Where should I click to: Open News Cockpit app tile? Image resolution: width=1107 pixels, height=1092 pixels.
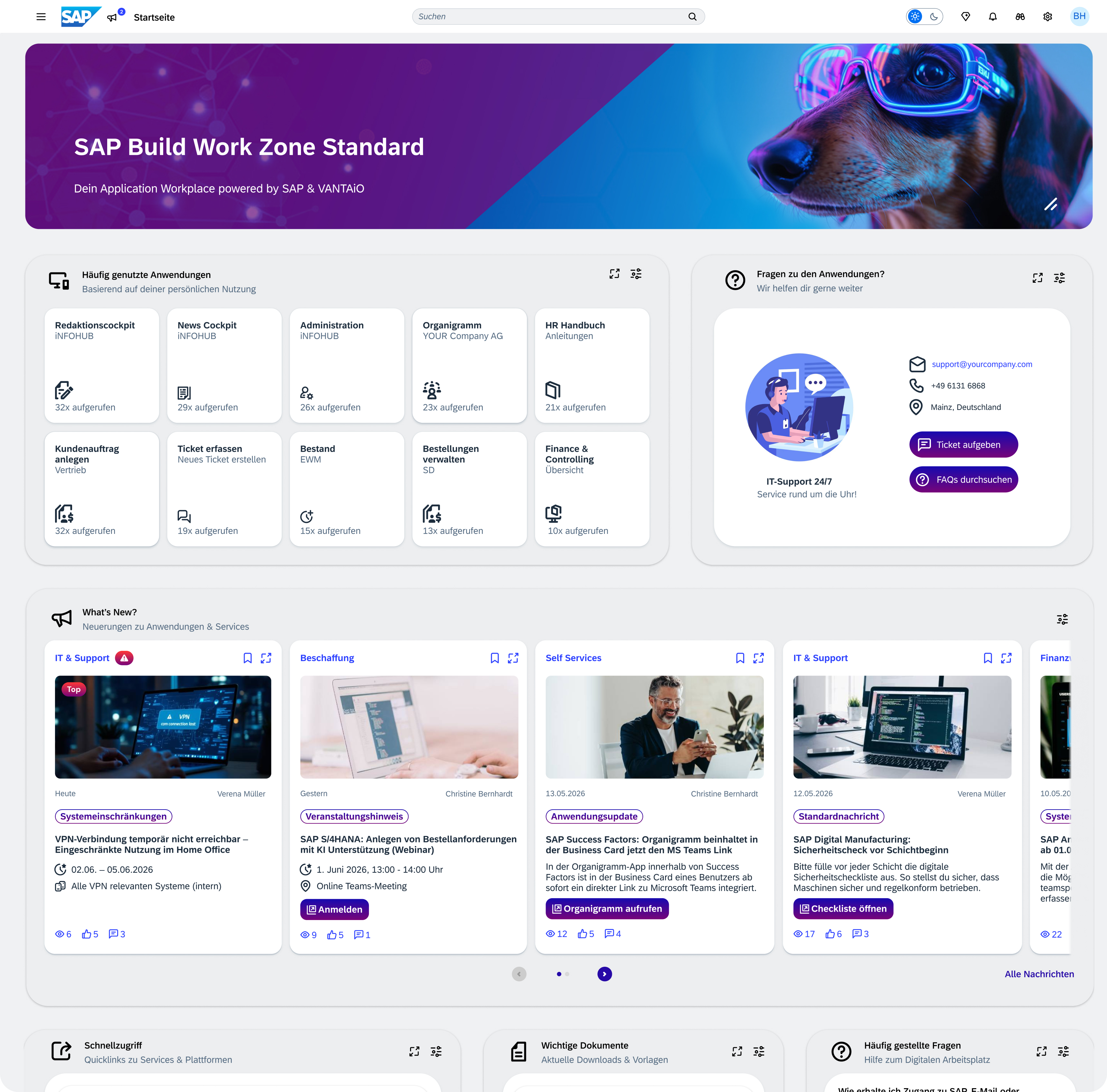(225, 366)
